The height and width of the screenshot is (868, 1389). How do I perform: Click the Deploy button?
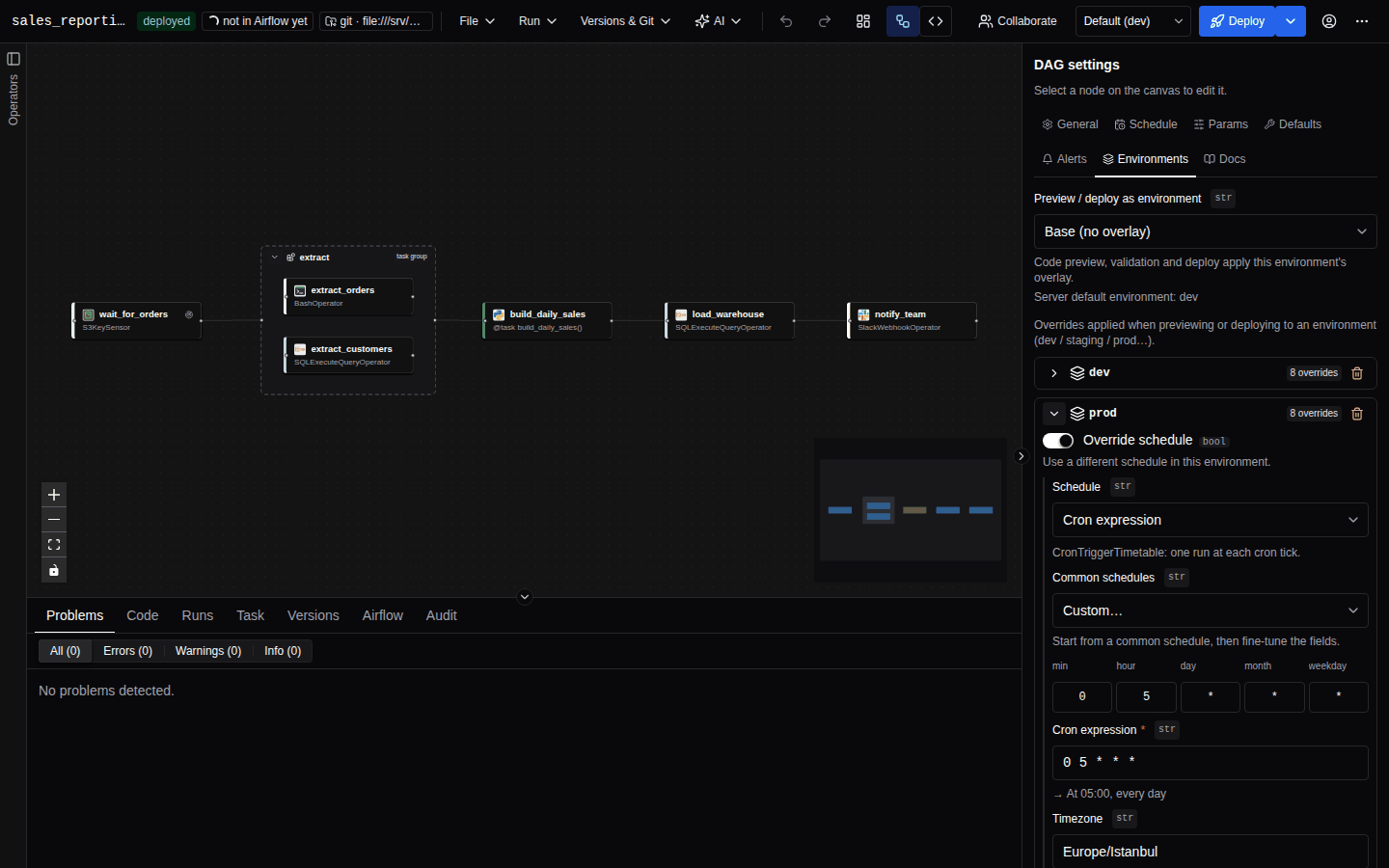[1238, 21]
